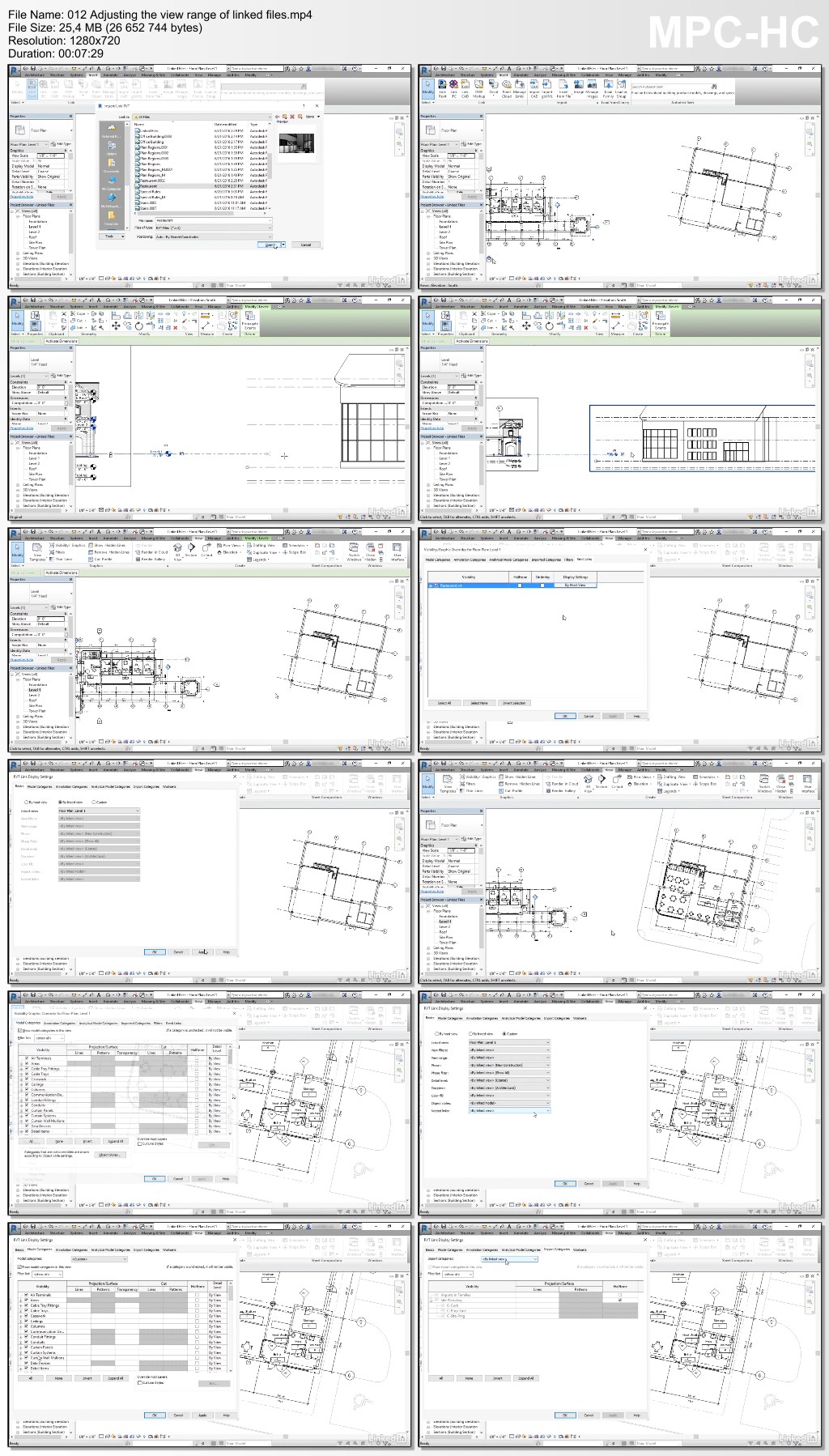Expand 3D Views in second frame's Project Browser
The width and height of the screenshot is (829, 1456).
[429, 258]
